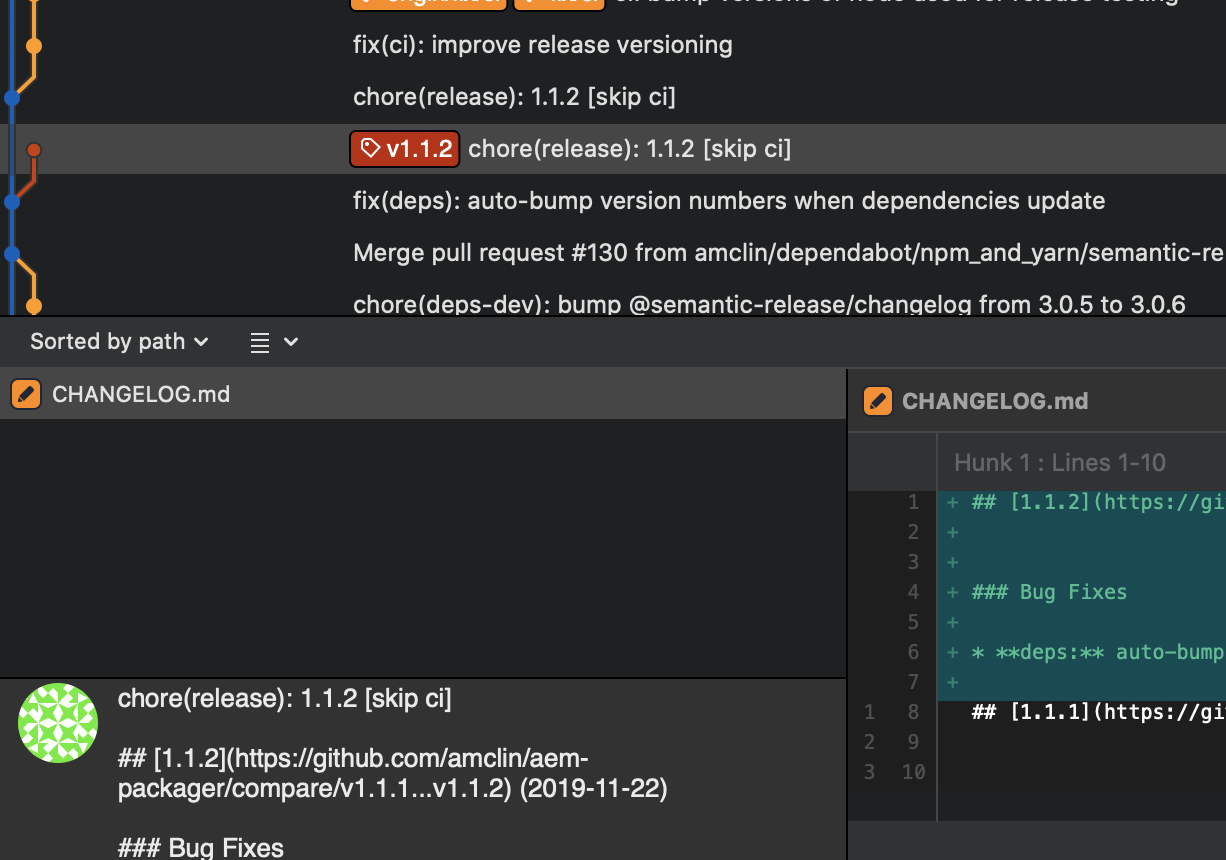Click the CHANGELOG.md diff panel header
The width and height of the screenshot is (1226, 860).
pos(995,400)
